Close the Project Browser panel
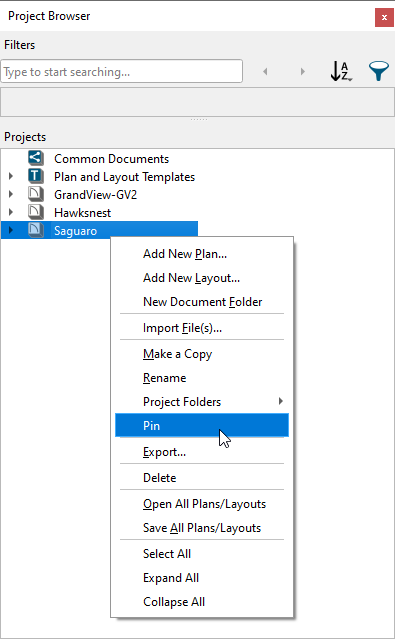This screenshot has height=639, width=395. [384, 18]
